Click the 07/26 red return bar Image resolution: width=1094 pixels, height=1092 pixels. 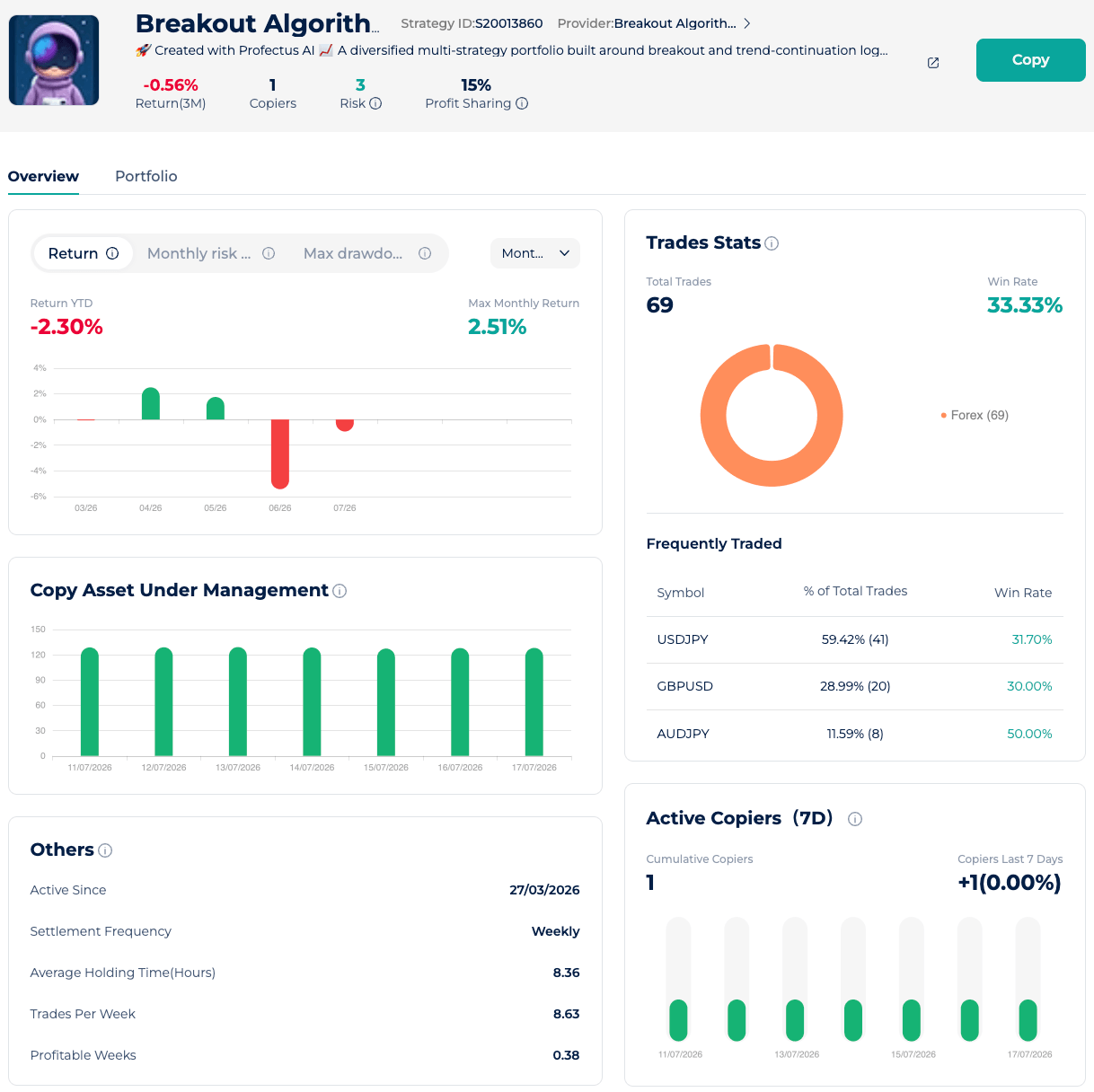pyautogui.click(x=345, y=425)
